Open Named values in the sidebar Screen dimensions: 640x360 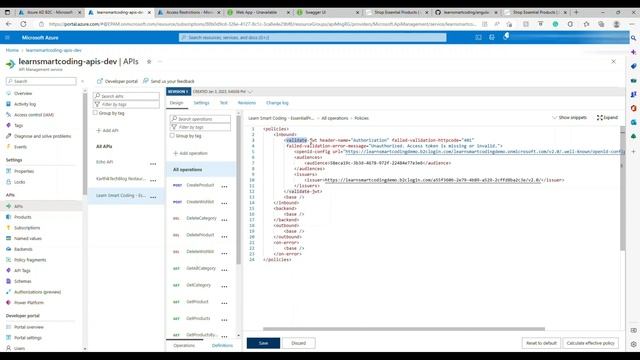pos(28,238)
